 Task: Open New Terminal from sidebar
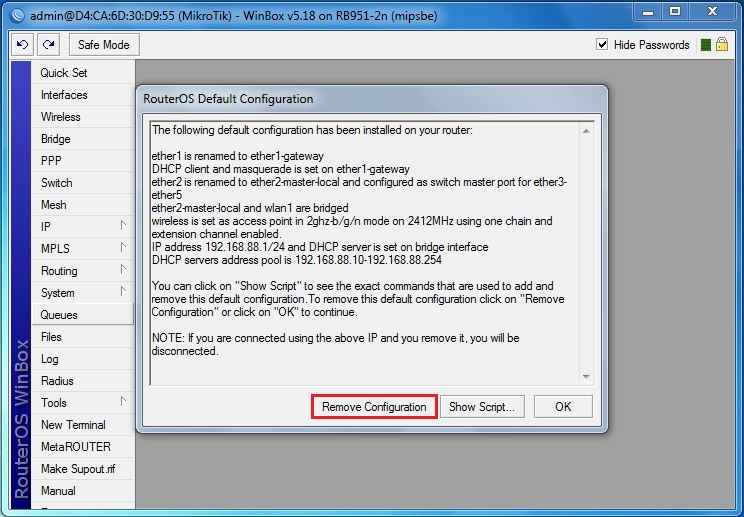73,425
